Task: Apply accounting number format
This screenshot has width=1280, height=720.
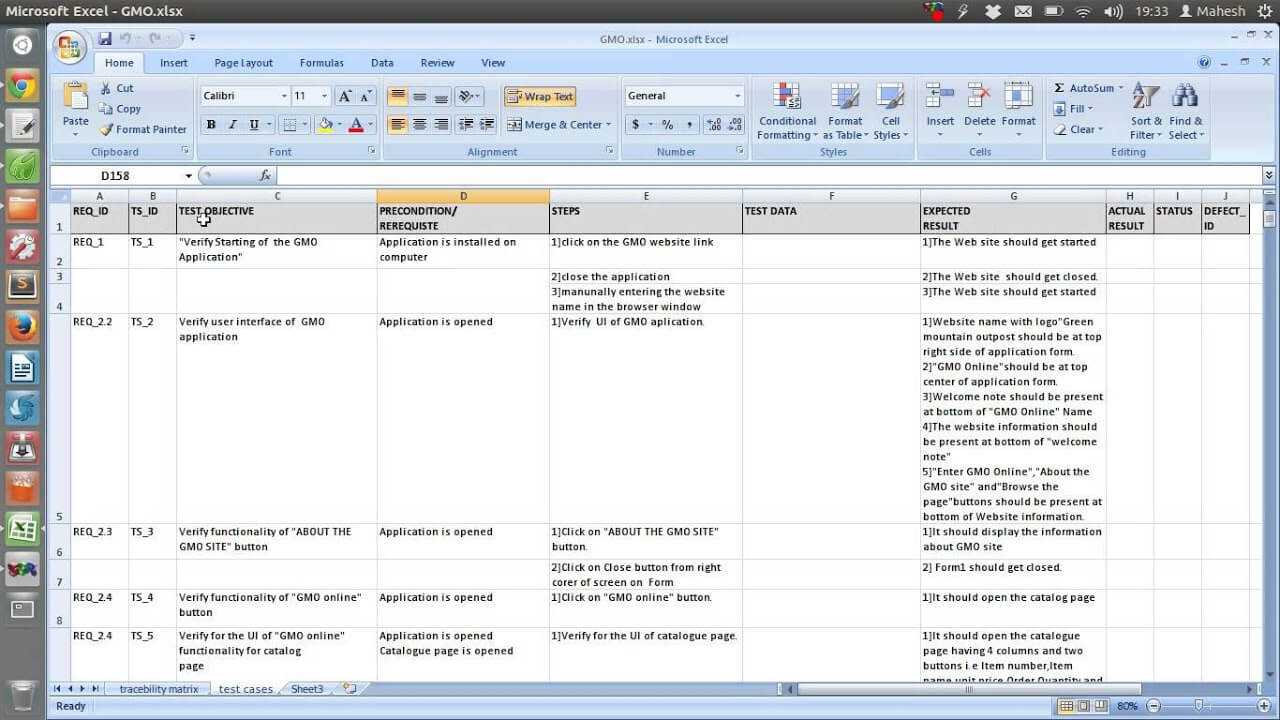Action: (635, 125)
